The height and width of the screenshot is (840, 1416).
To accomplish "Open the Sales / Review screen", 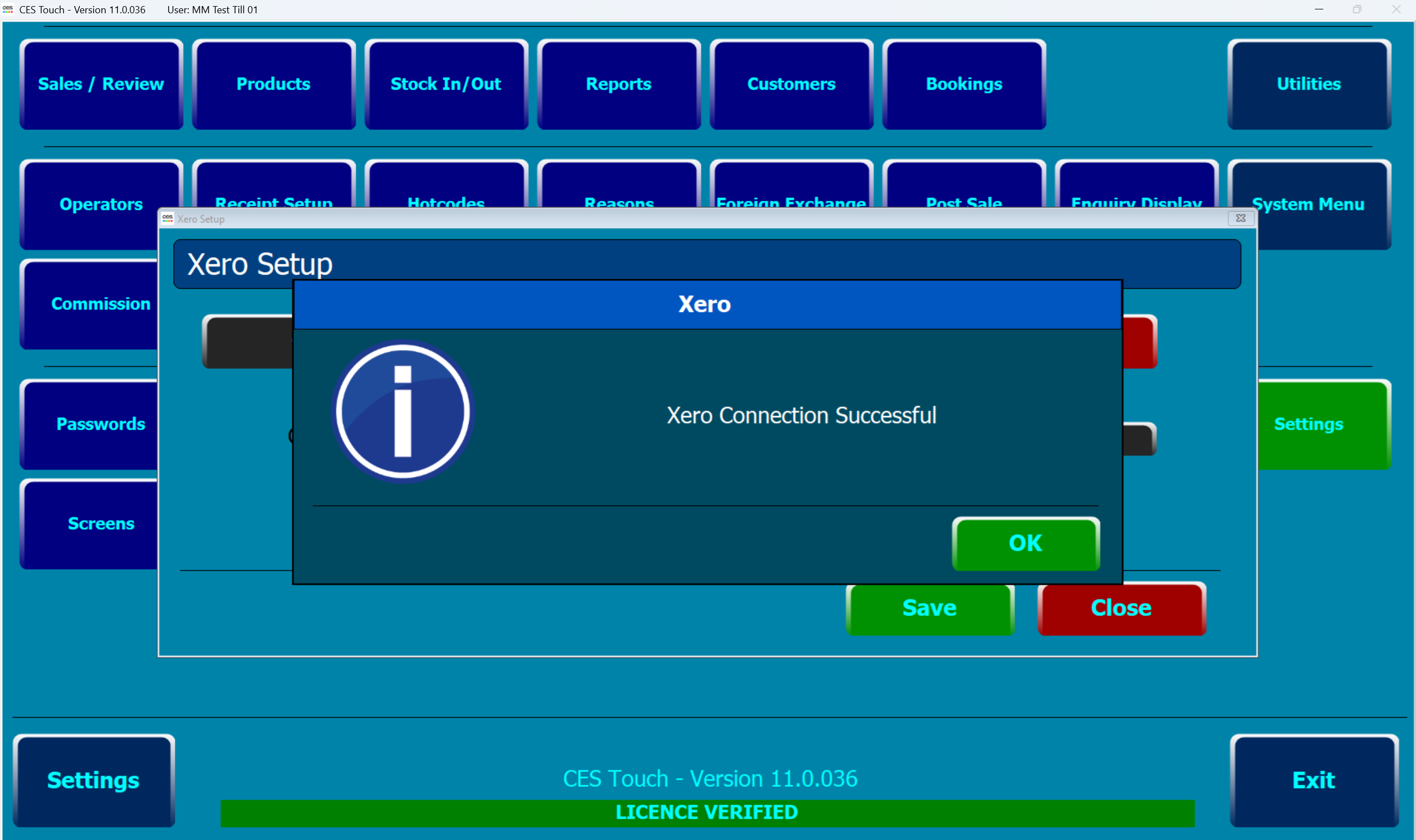I will tap(101, 83).
